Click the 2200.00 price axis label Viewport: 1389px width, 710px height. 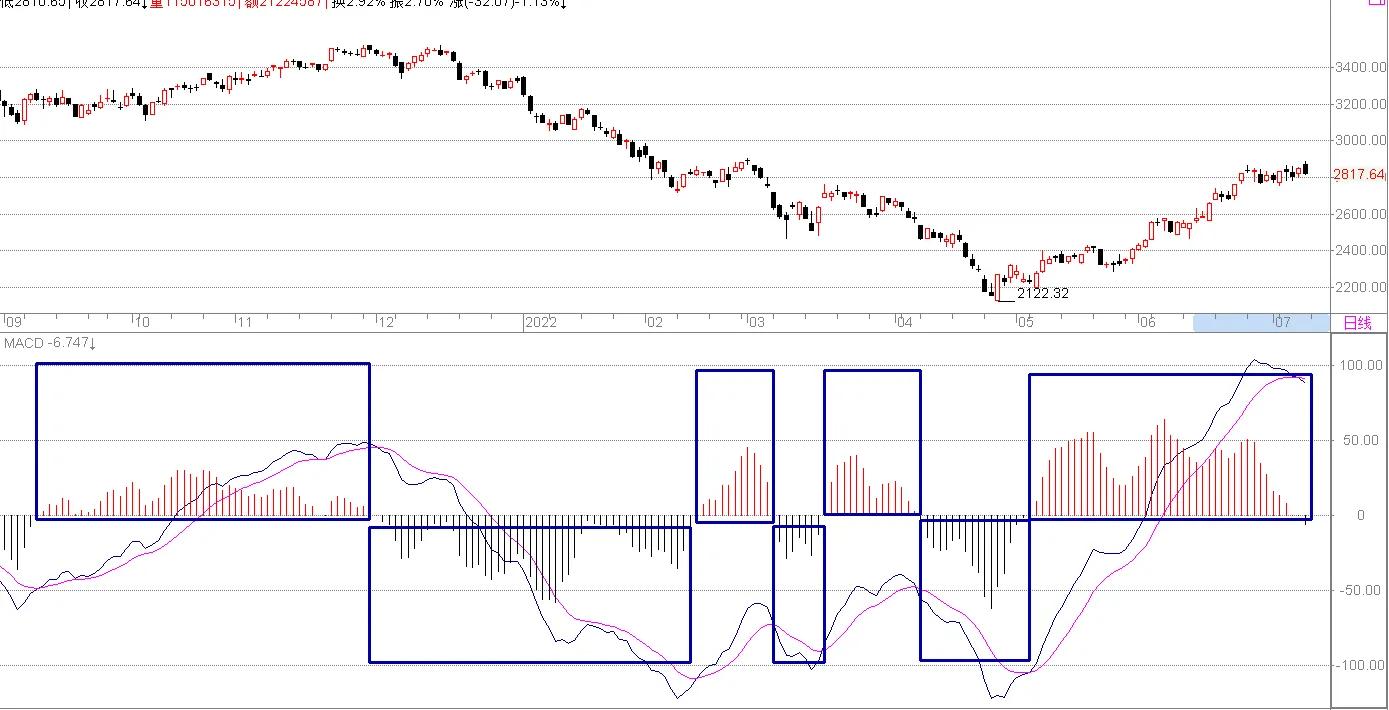[x=1360, y=288]
